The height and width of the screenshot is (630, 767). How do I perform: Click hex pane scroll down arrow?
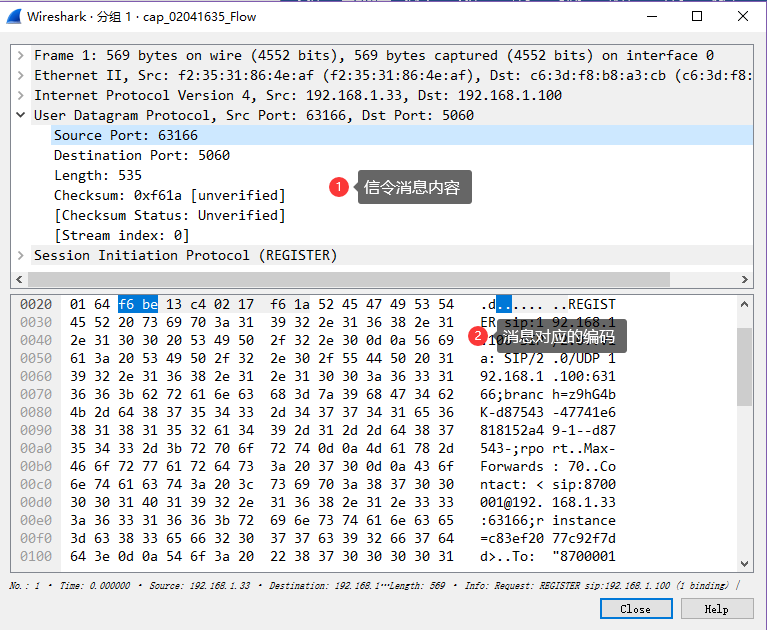click(x=744, y=563)
